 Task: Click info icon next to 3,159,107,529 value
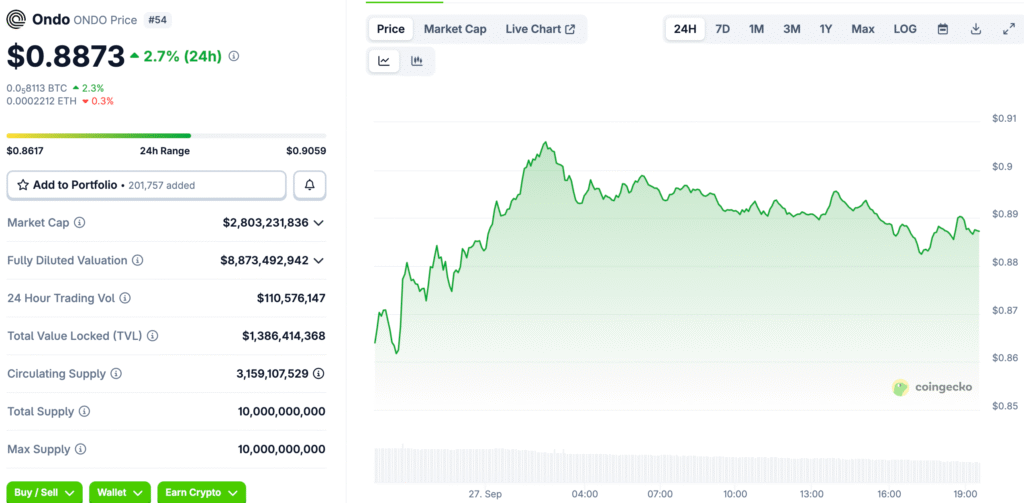coord(318,374)
